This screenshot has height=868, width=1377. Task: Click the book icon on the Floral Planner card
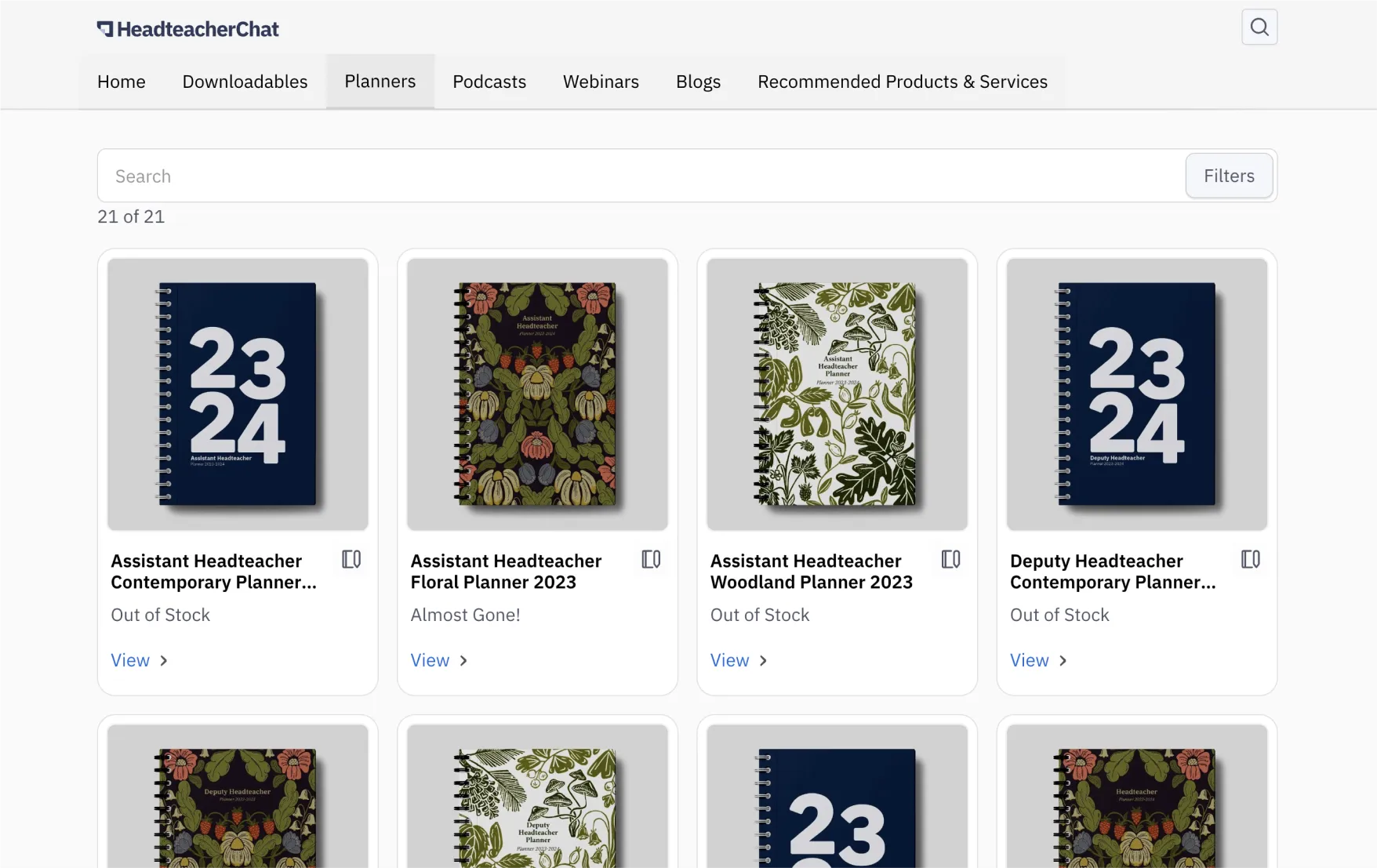click(x=650, y=559)
